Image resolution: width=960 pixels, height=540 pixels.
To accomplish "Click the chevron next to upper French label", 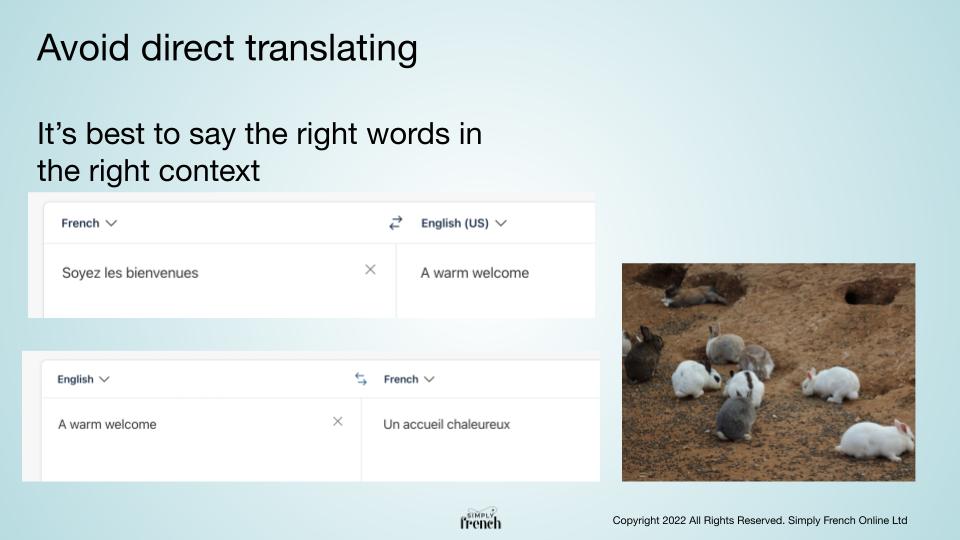I will 111,223.
